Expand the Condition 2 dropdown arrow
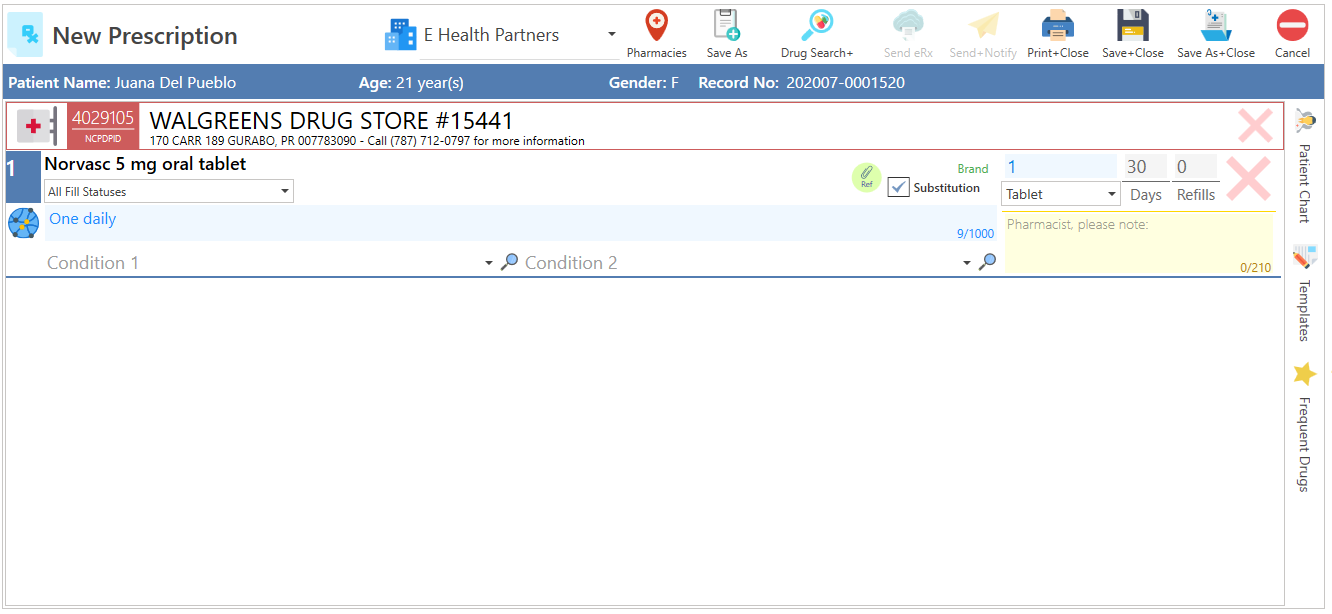This screenshot has height=614, width=1332. point(967,263)
